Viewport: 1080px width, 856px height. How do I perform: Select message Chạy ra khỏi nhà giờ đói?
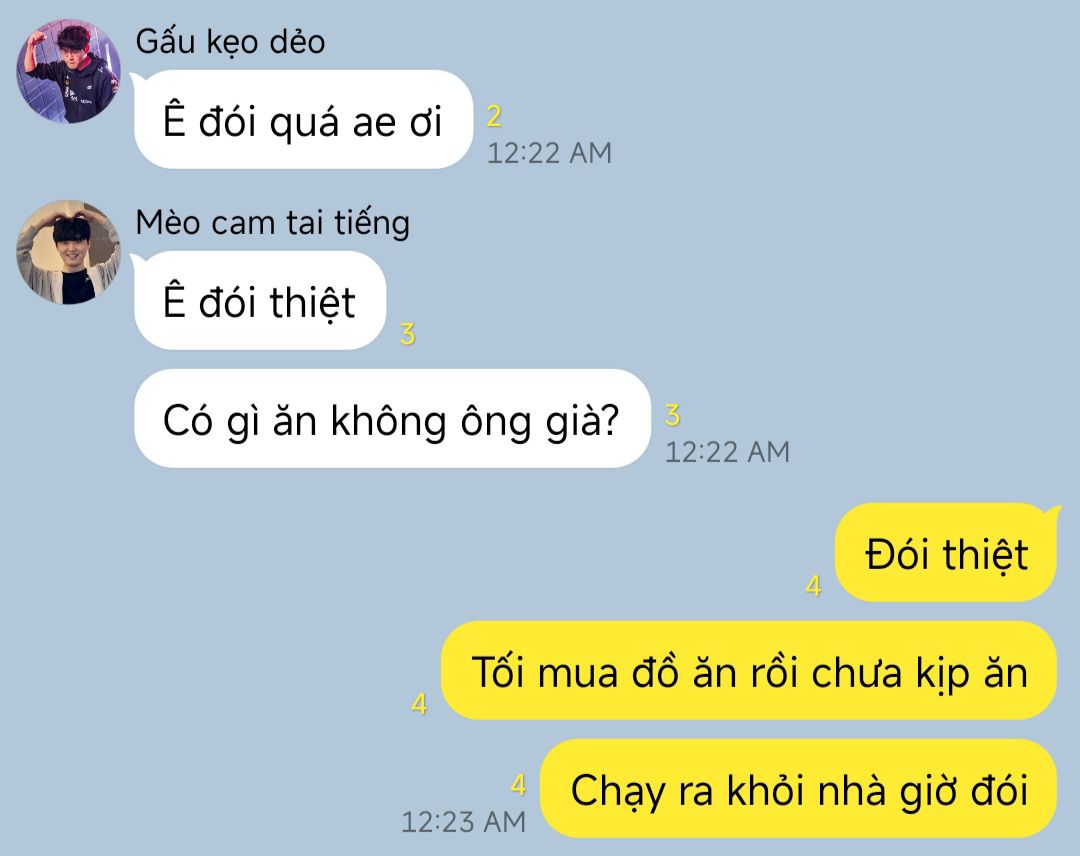coord(798,789)
